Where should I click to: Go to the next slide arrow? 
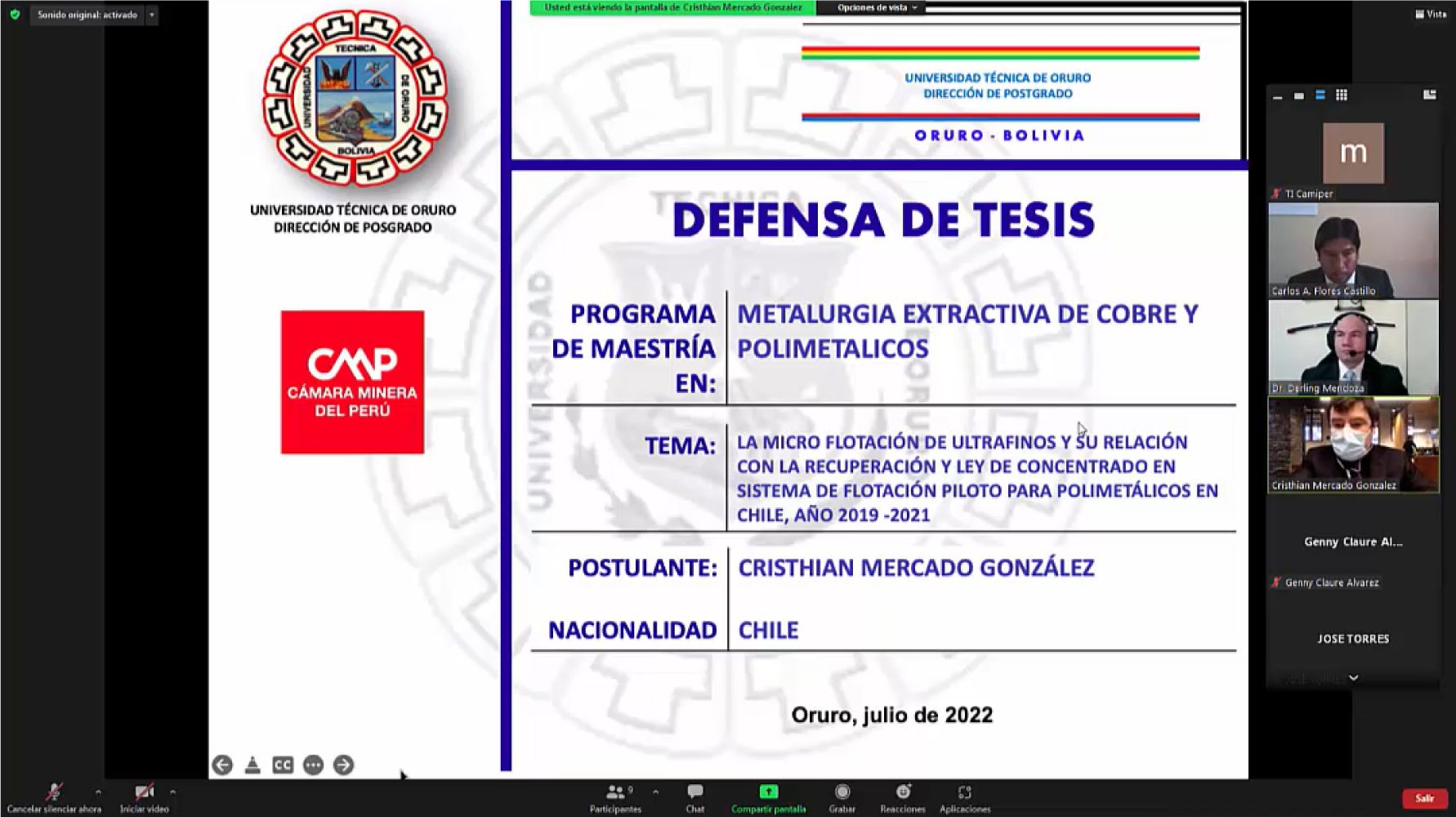[343, 765]
